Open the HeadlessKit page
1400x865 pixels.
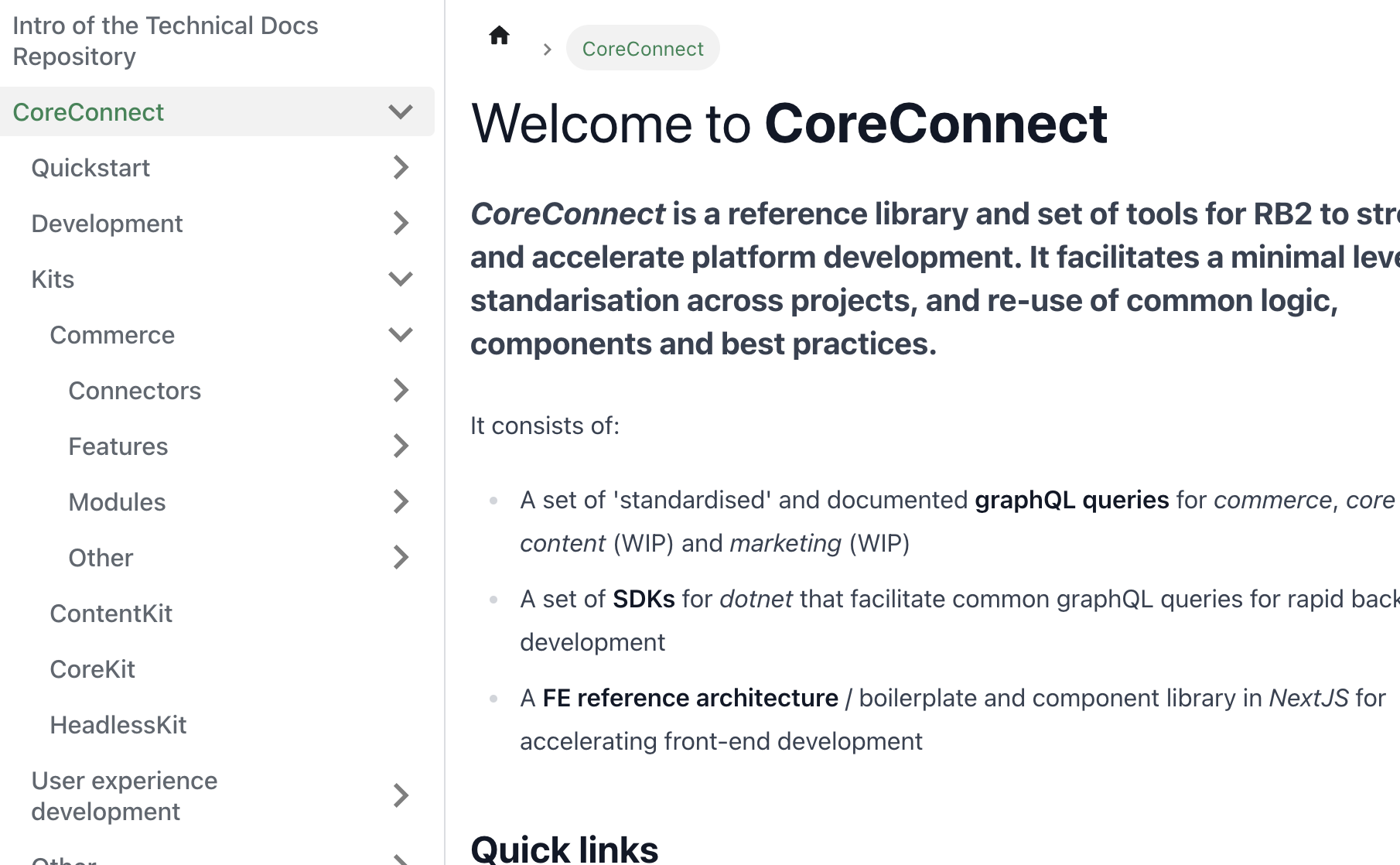click(118, 725)
